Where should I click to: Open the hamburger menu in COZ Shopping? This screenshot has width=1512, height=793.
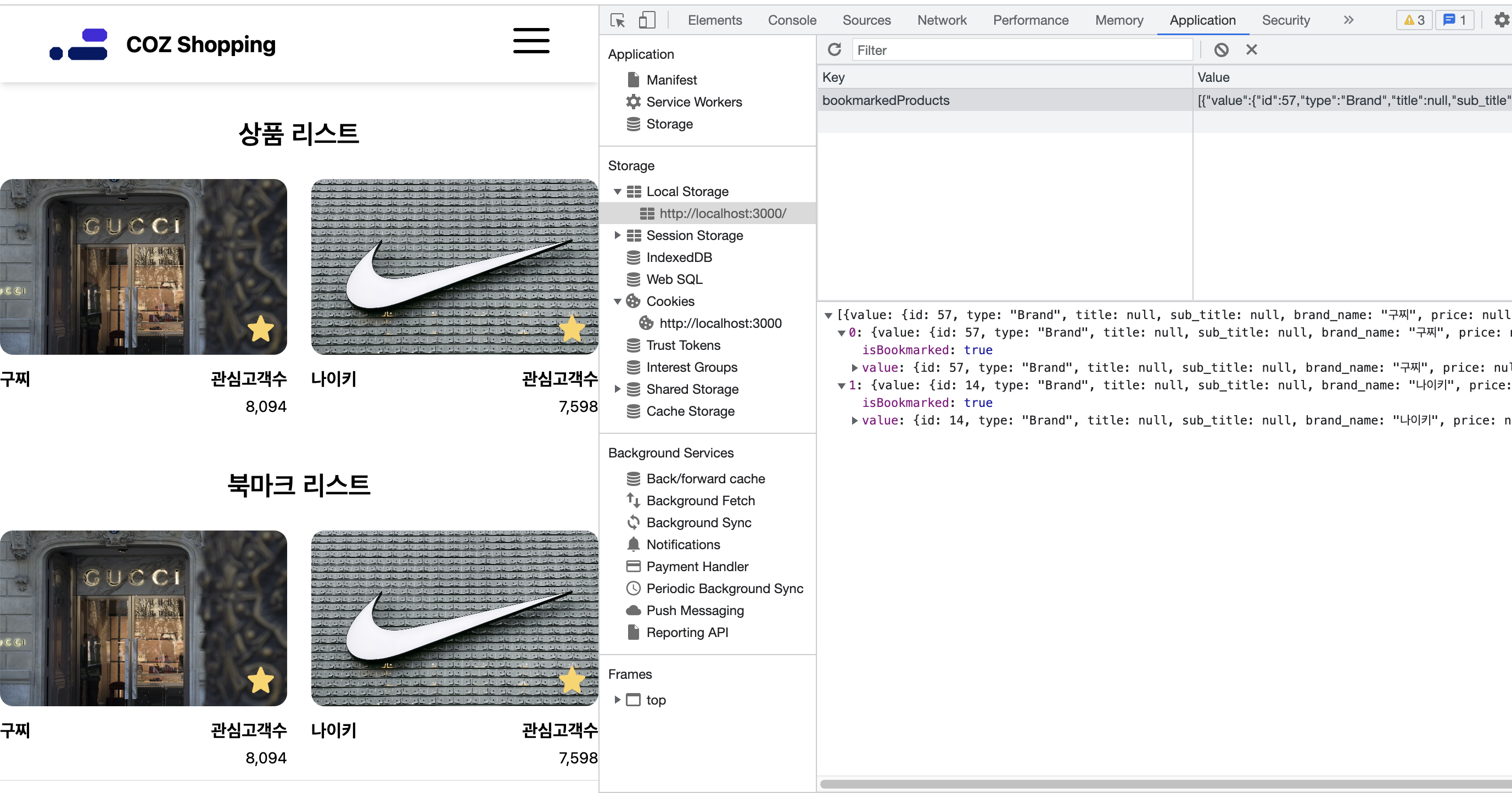tap(531, 41)
